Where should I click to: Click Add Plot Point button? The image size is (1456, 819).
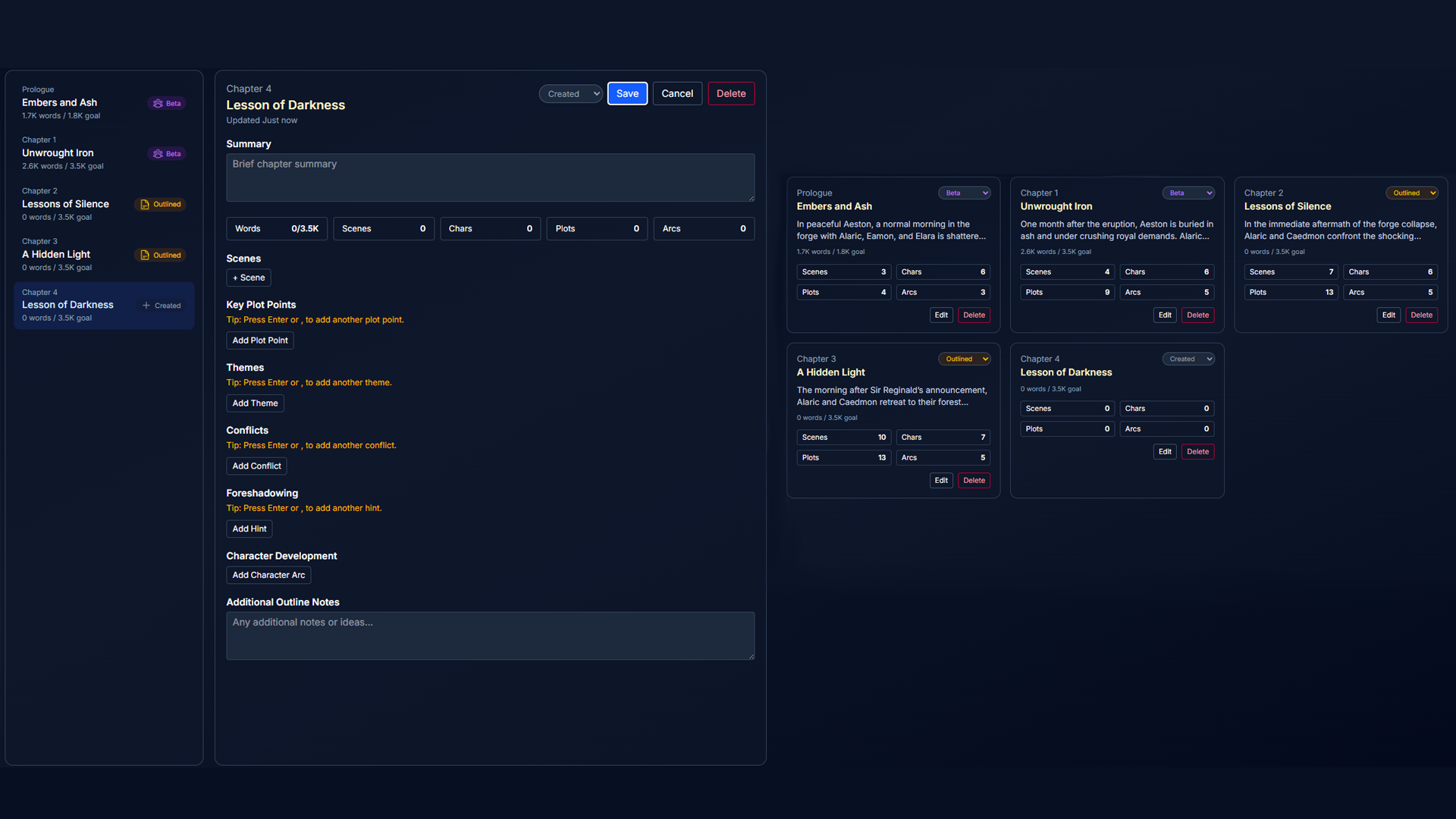(259, 340)
